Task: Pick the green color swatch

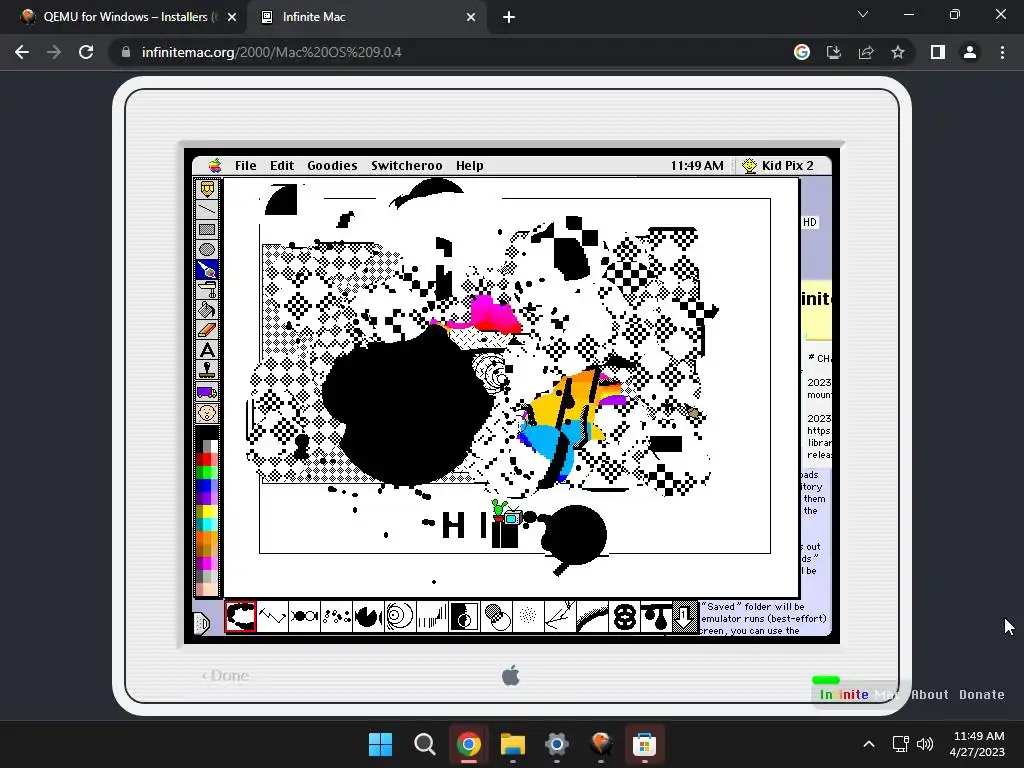Action: [206, 472]
